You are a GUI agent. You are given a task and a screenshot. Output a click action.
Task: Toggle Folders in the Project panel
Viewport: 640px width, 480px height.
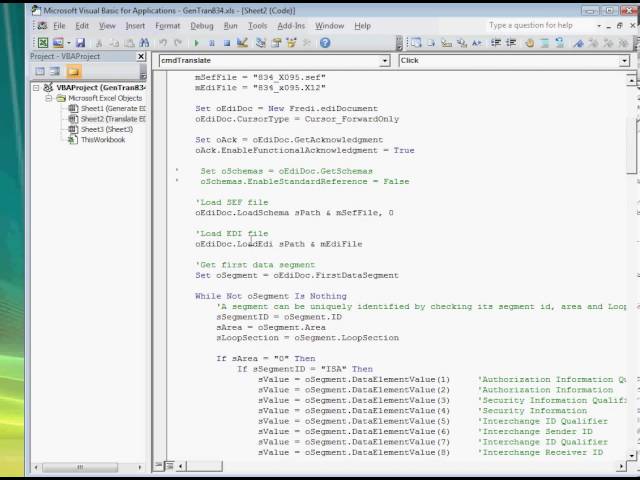tap(73, 71)
